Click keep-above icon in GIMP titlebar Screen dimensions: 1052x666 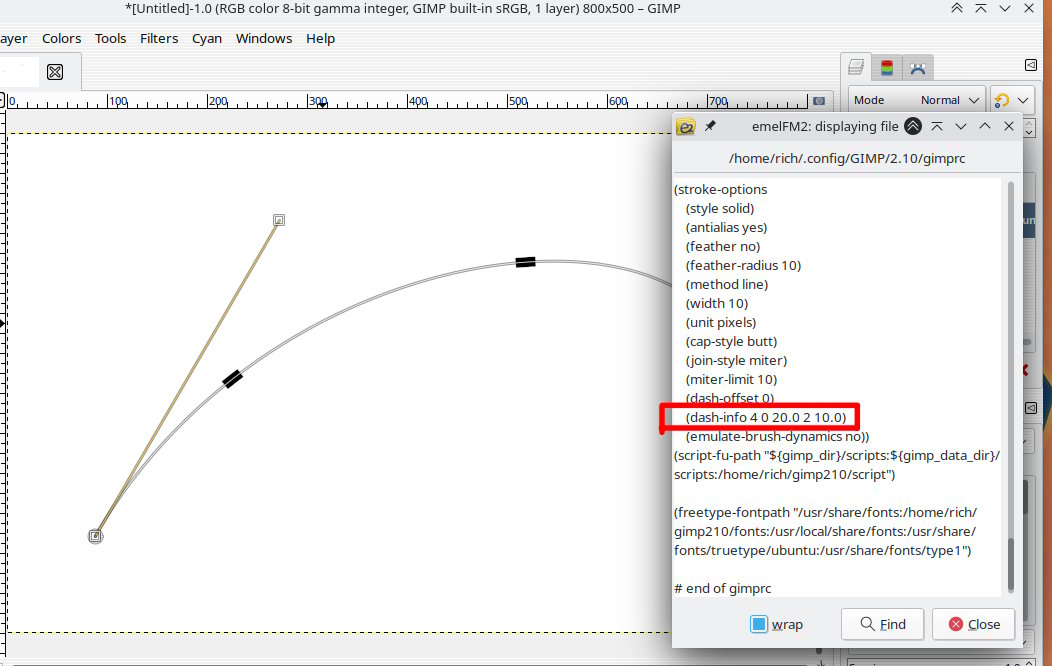click(957, 8)
